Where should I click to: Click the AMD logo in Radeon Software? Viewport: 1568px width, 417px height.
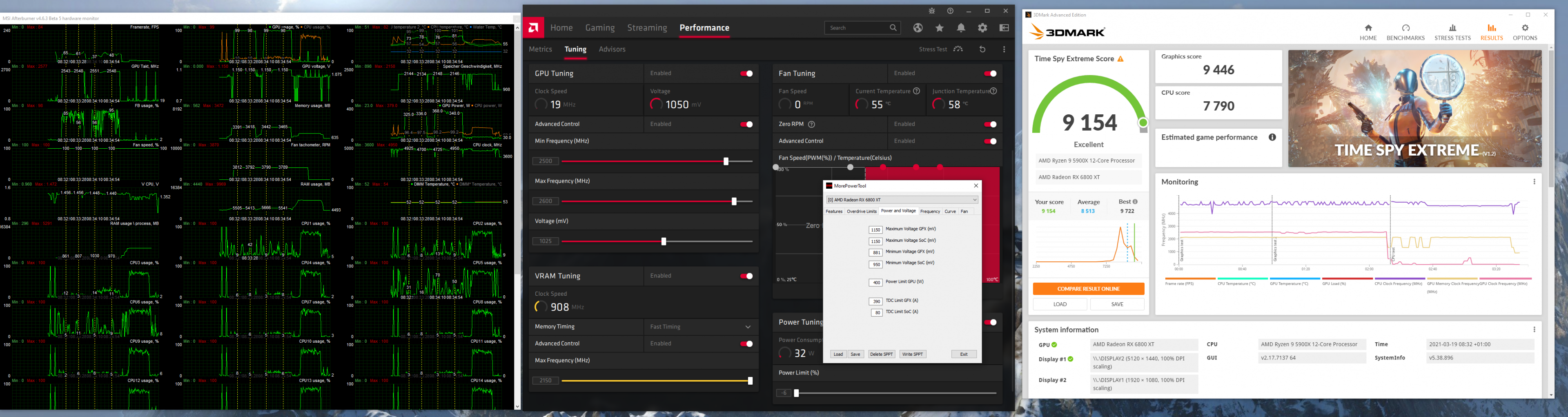[534, 27]
